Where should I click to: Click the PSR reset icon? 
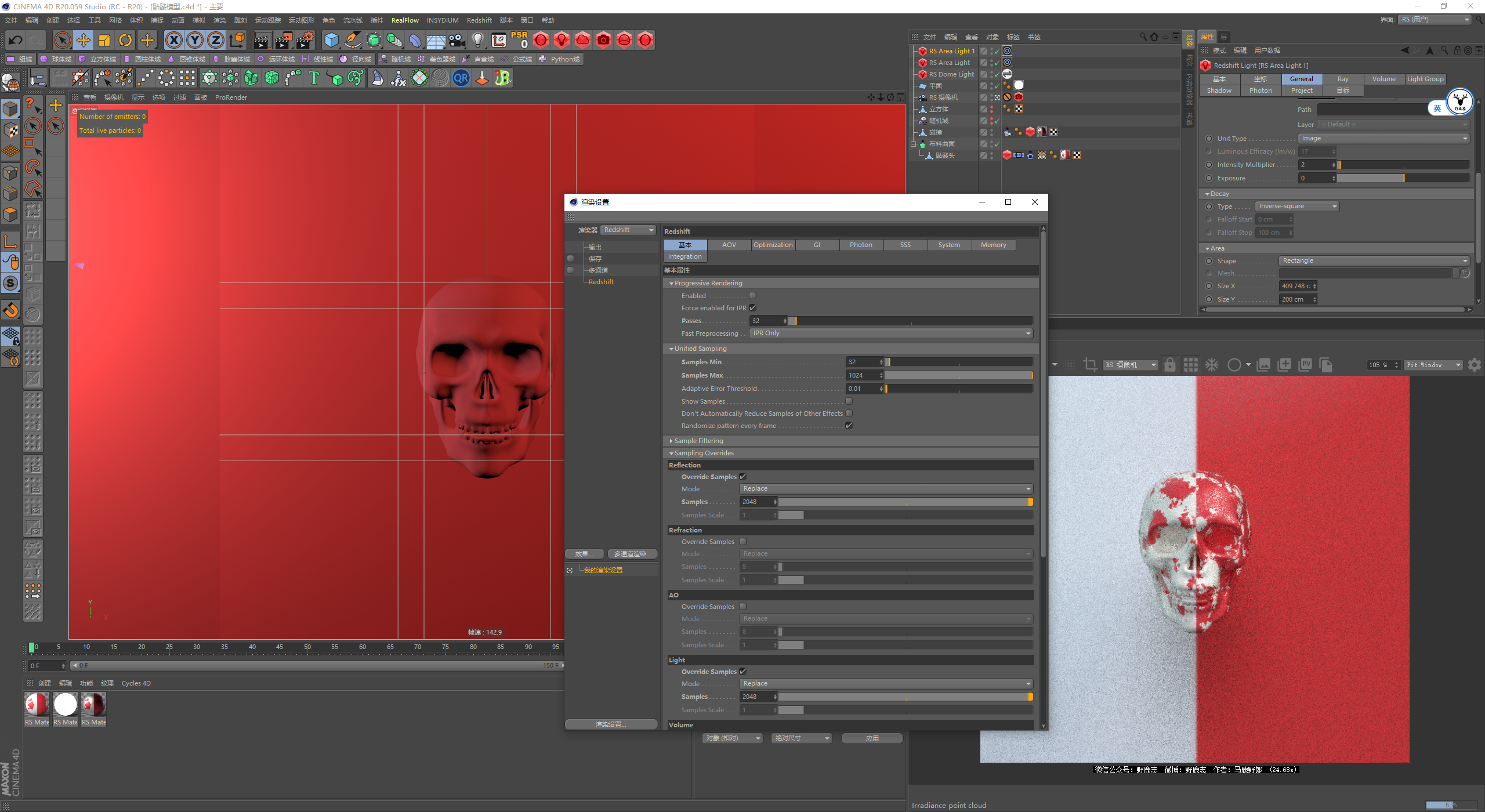(x=519, y=40)
